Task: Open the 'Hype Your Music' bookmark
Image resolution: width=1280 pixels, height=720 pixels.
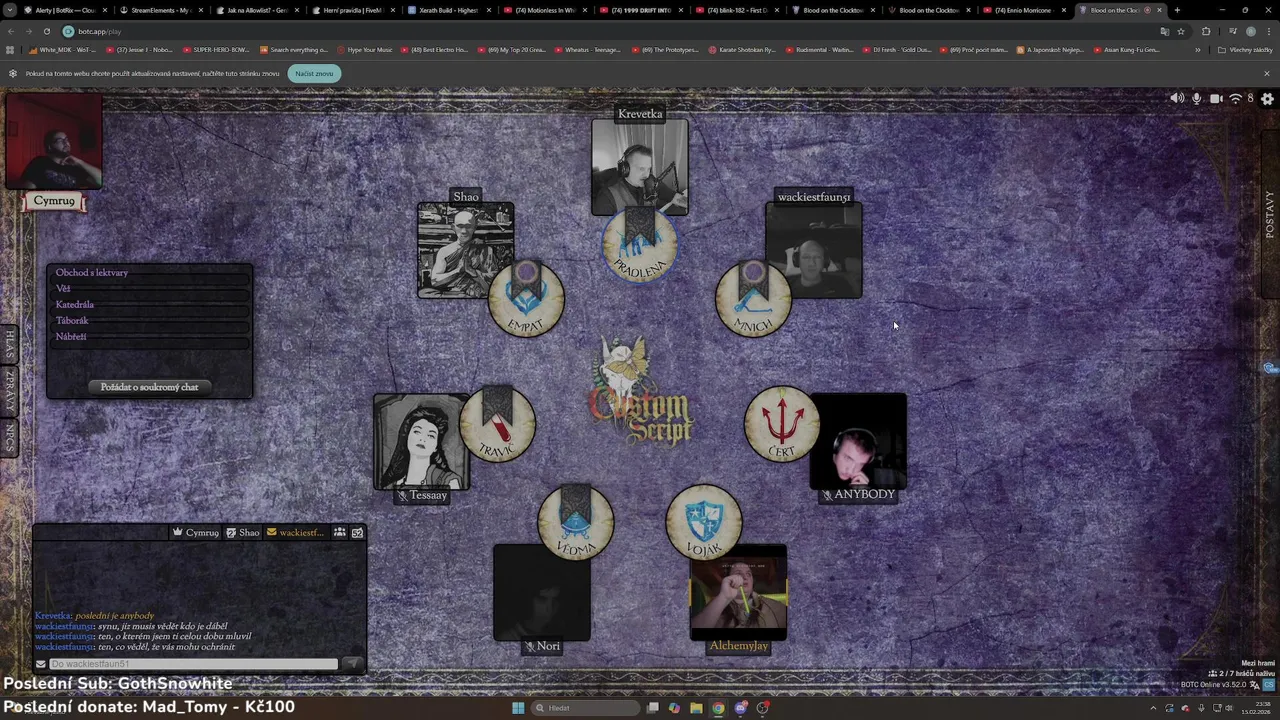Action: pyautogui.click(x=365, y=49)
